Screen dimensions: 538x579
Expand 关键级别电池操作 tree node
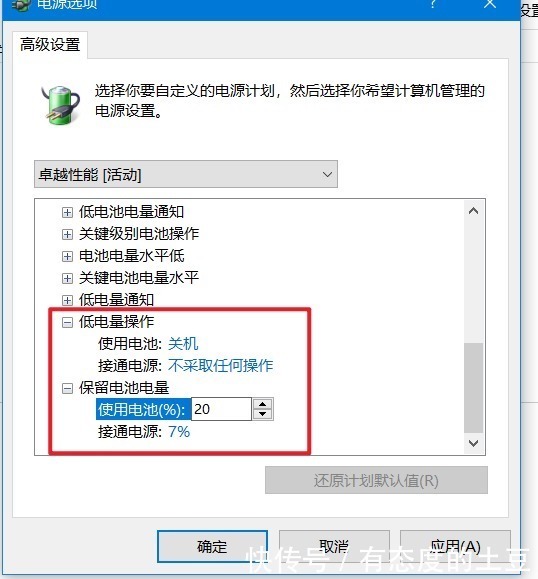pos(67,234)
